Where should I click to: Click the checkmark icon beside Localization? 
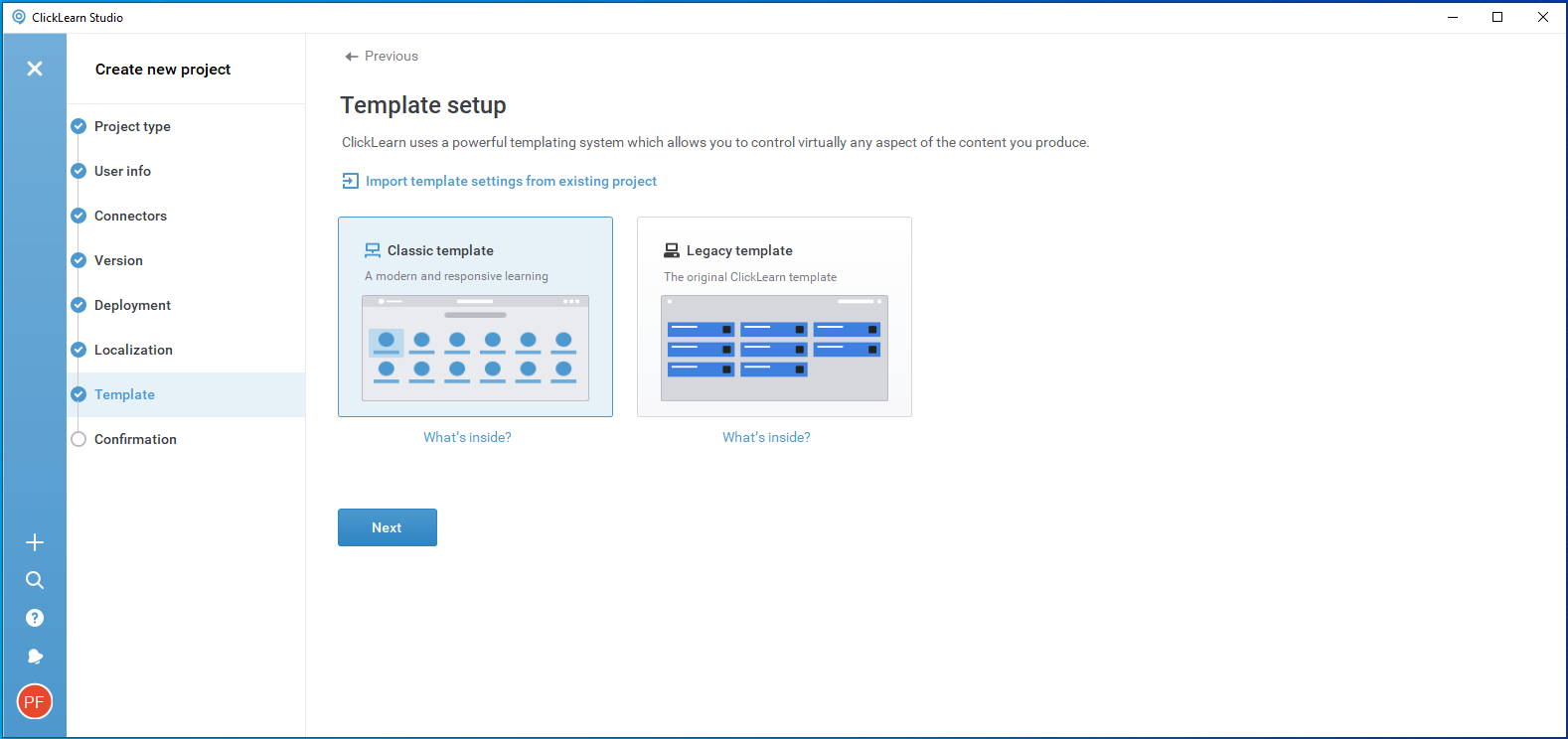78,350
